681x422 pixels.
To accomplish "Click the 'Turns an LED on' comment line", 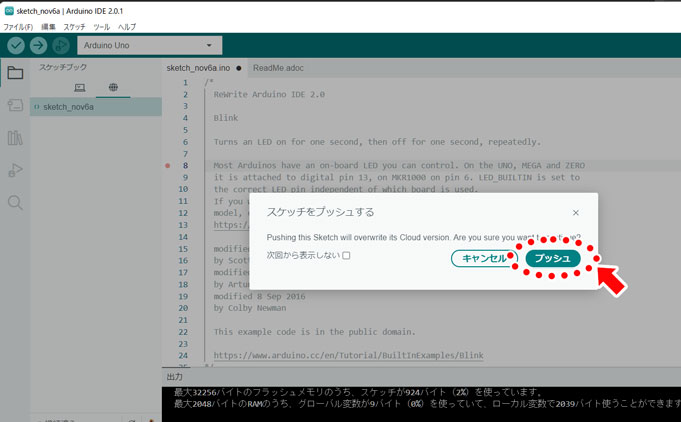I will [x=377, y=142].
